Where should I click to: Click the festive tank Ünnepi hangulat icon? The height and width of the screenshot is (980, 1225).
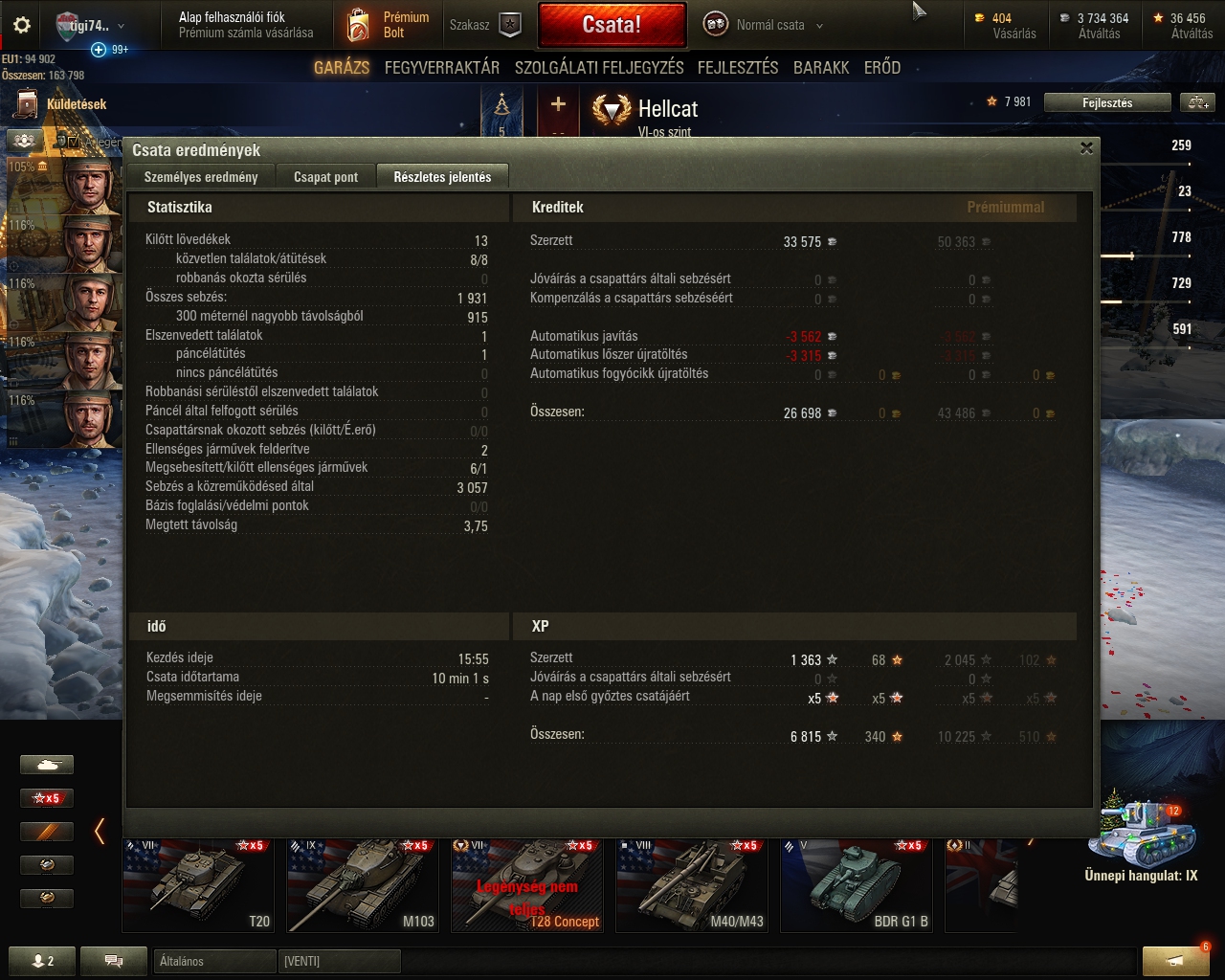coord(1142,831)
